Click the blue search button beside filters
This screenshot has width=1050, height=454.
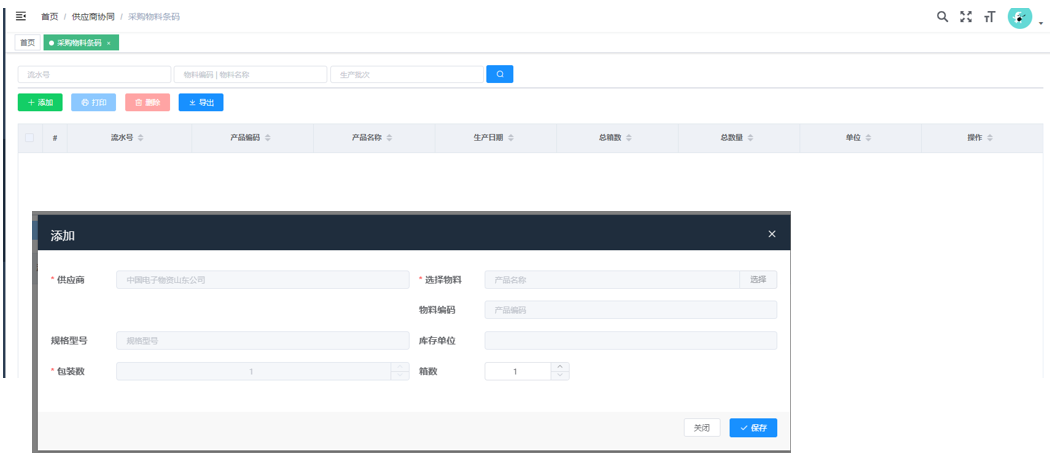[499, 74]
